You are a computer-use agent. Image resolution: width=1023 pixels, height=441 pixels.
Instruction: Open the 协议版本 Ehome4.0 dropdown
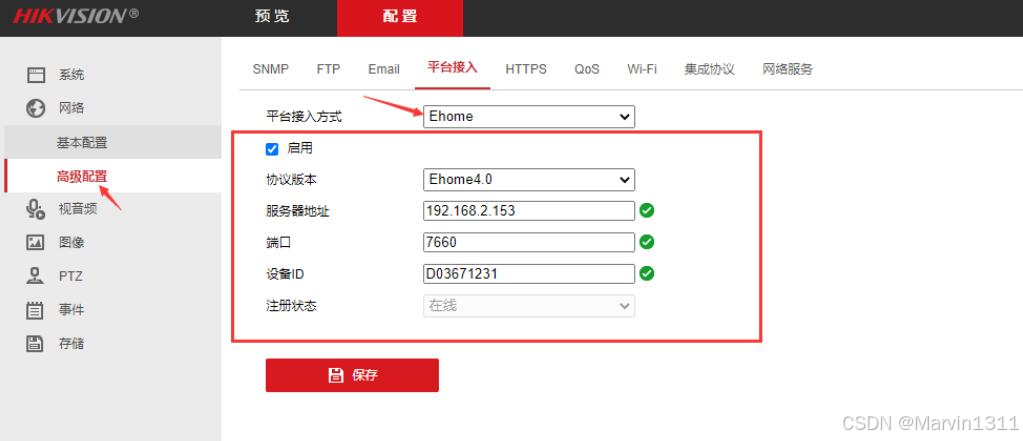528,179
